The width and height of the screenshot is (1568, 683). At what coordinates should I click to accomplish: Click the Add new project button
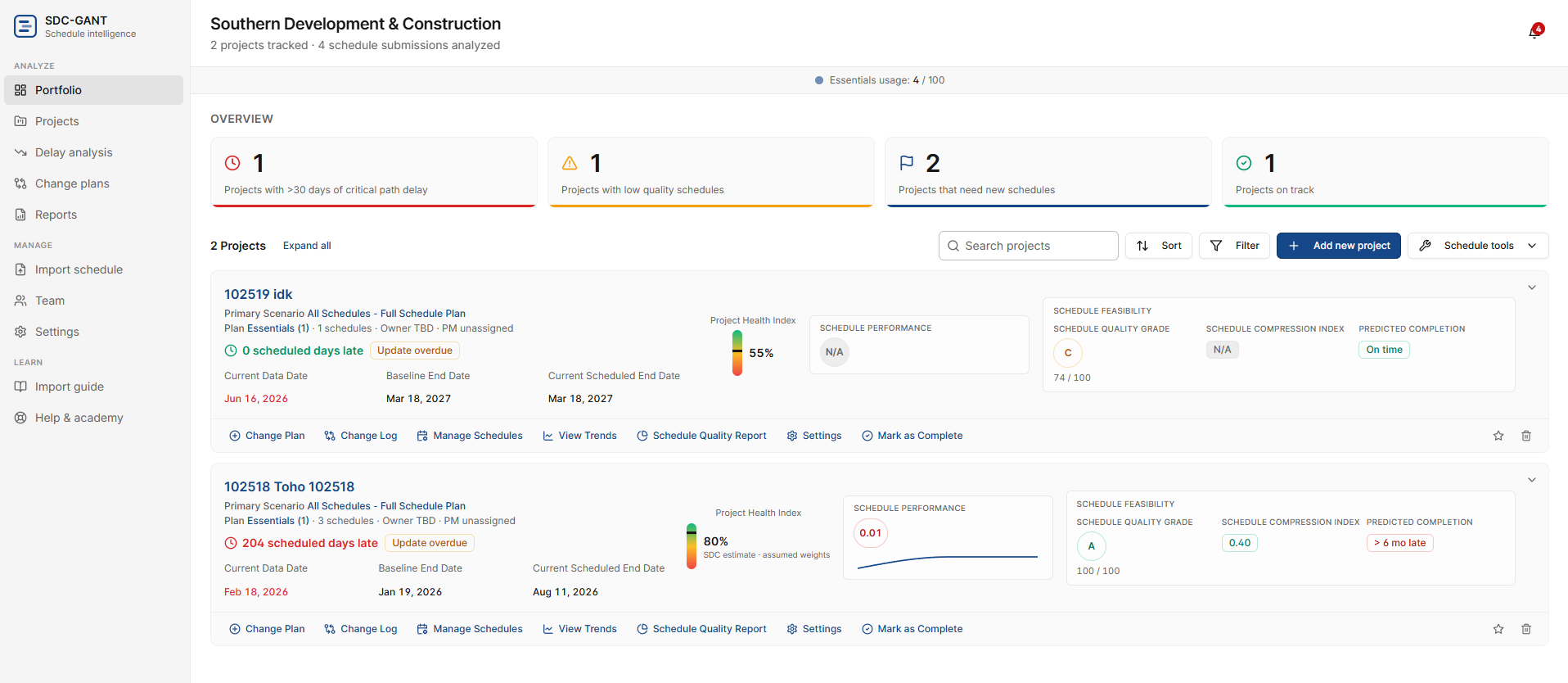tap(1339, 246)
